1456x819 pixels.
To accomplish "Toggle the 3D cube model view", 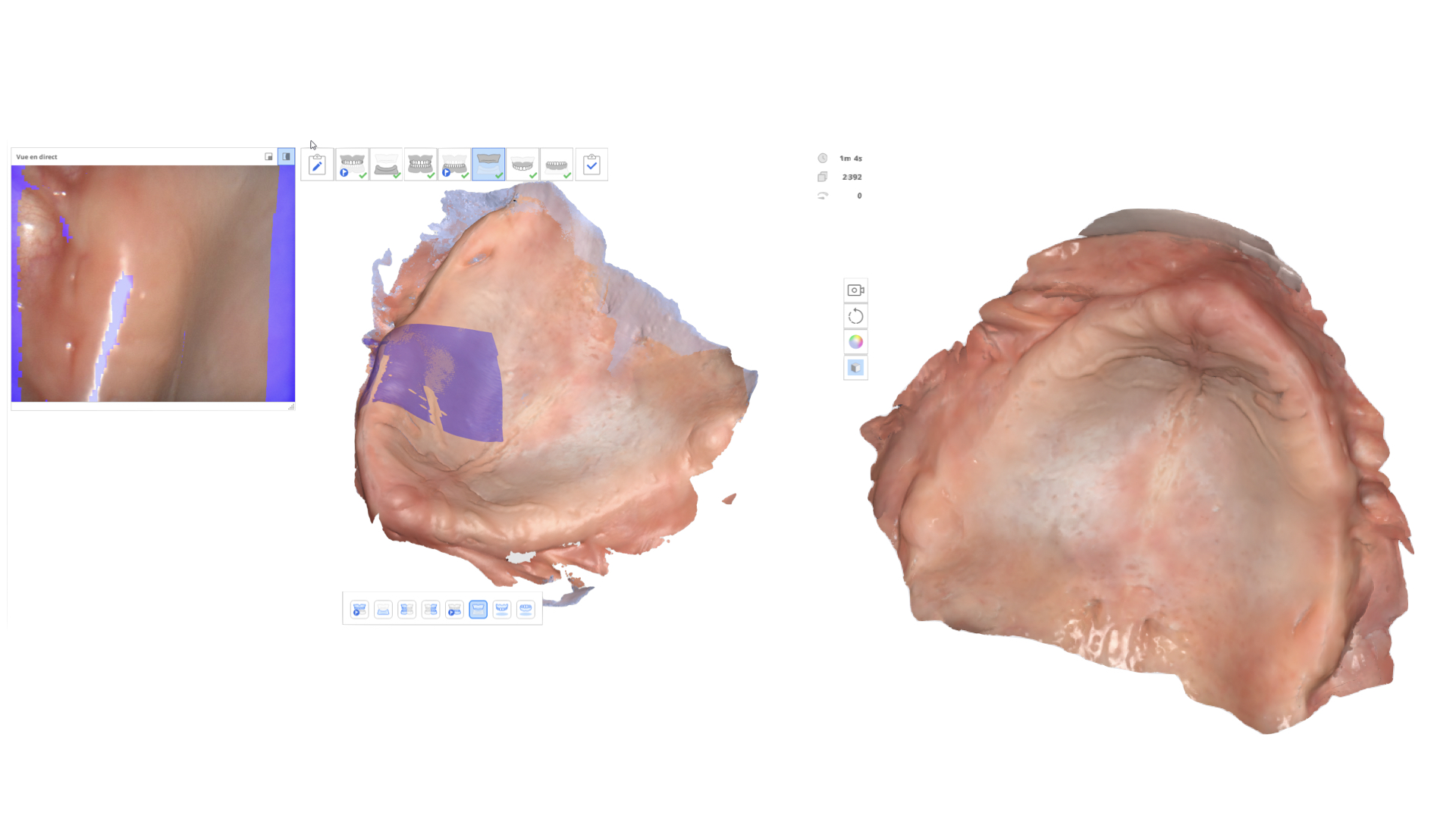I will coord(855,368).
